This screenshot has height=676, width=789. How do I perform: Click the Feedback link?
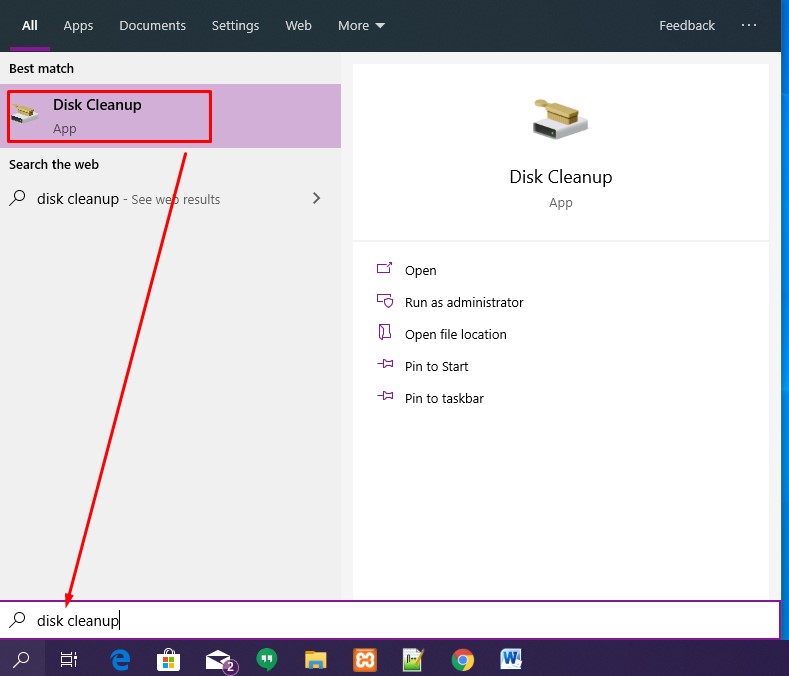tap(687, 26)
